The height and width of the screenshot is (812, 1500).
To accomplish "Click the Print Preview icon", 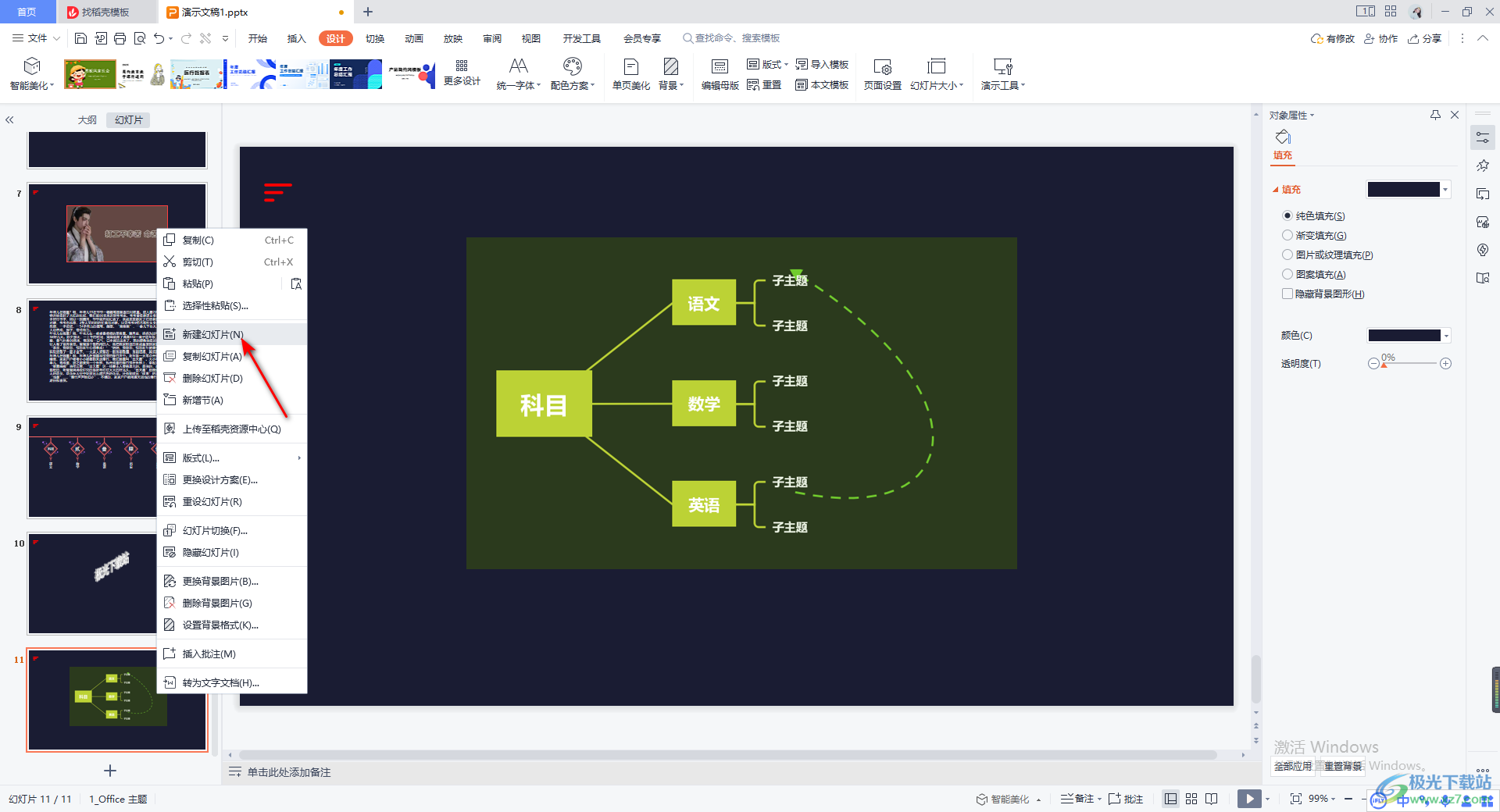I will coord(140,38).
